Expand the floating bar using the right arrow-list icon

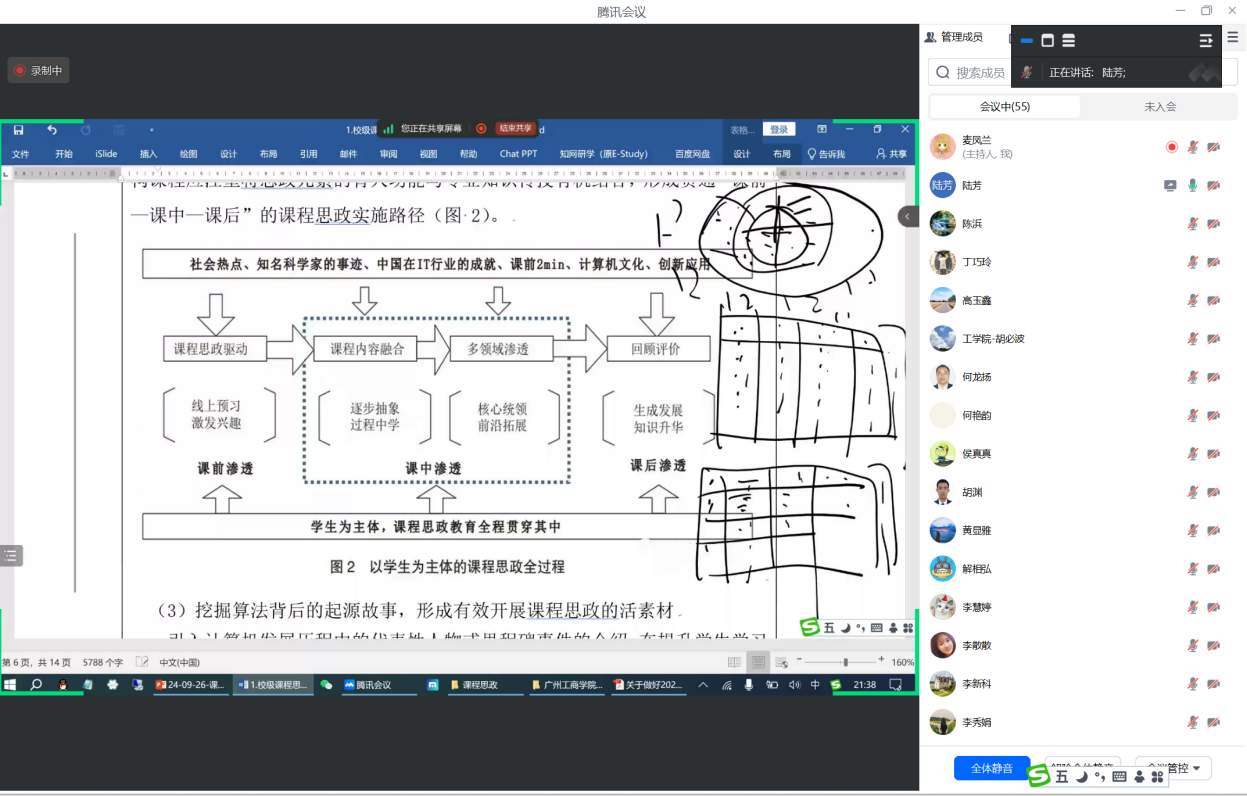(1205, 41)
